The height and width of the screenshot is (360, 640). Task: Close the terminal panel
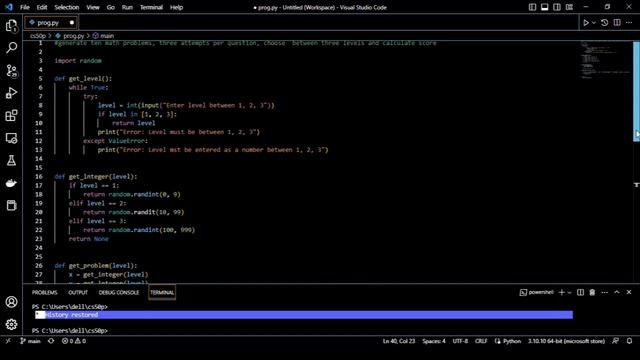pyautogui.click(x=629, y=292)
